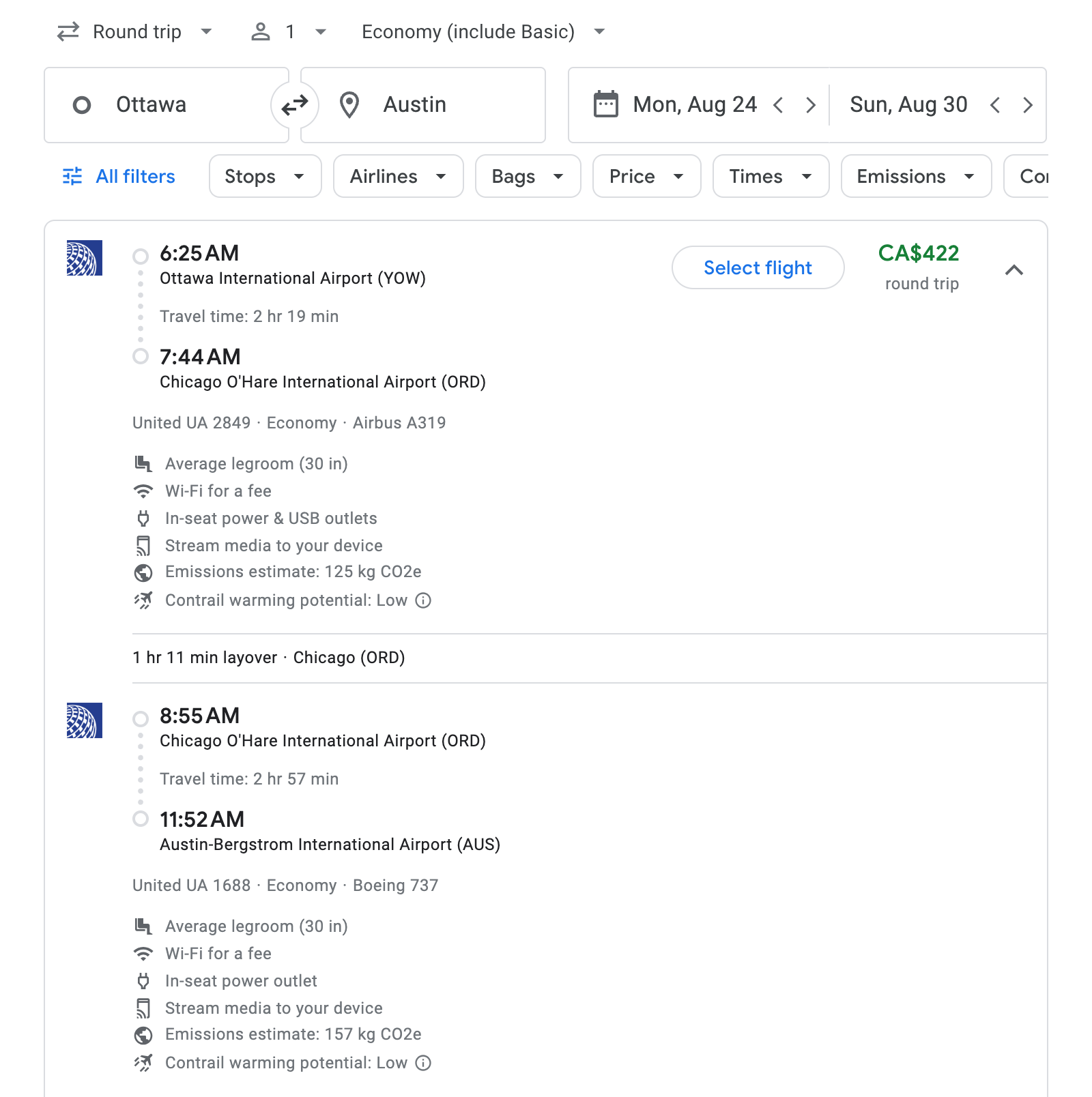Open the Times filter

[x=771, y=177]
